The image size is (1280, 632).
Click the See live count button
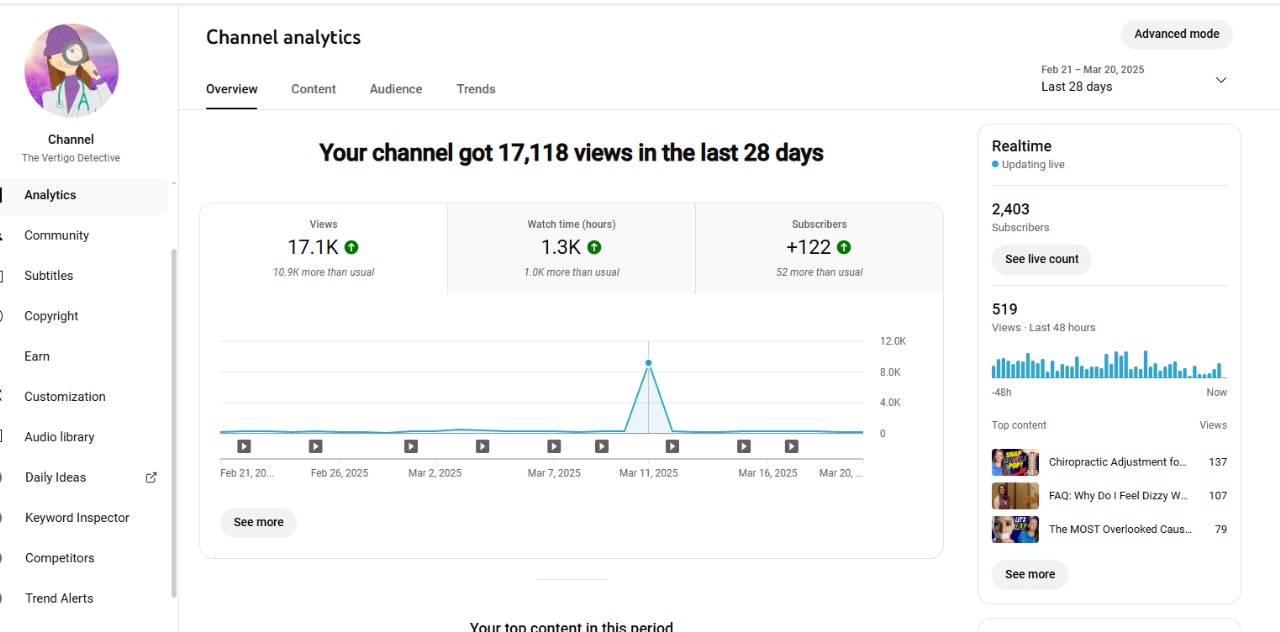(1041, 259)
